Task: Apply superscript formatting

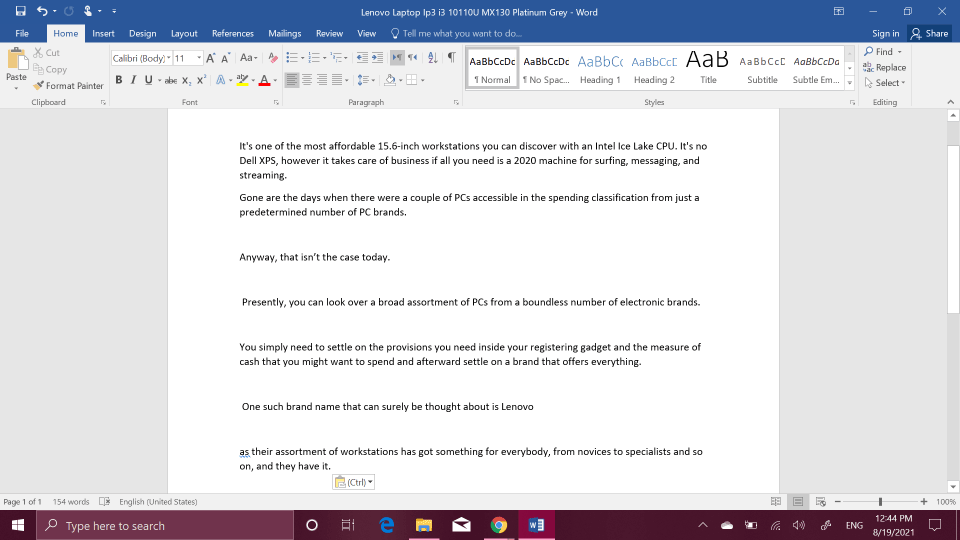Action: coord(201,80)
